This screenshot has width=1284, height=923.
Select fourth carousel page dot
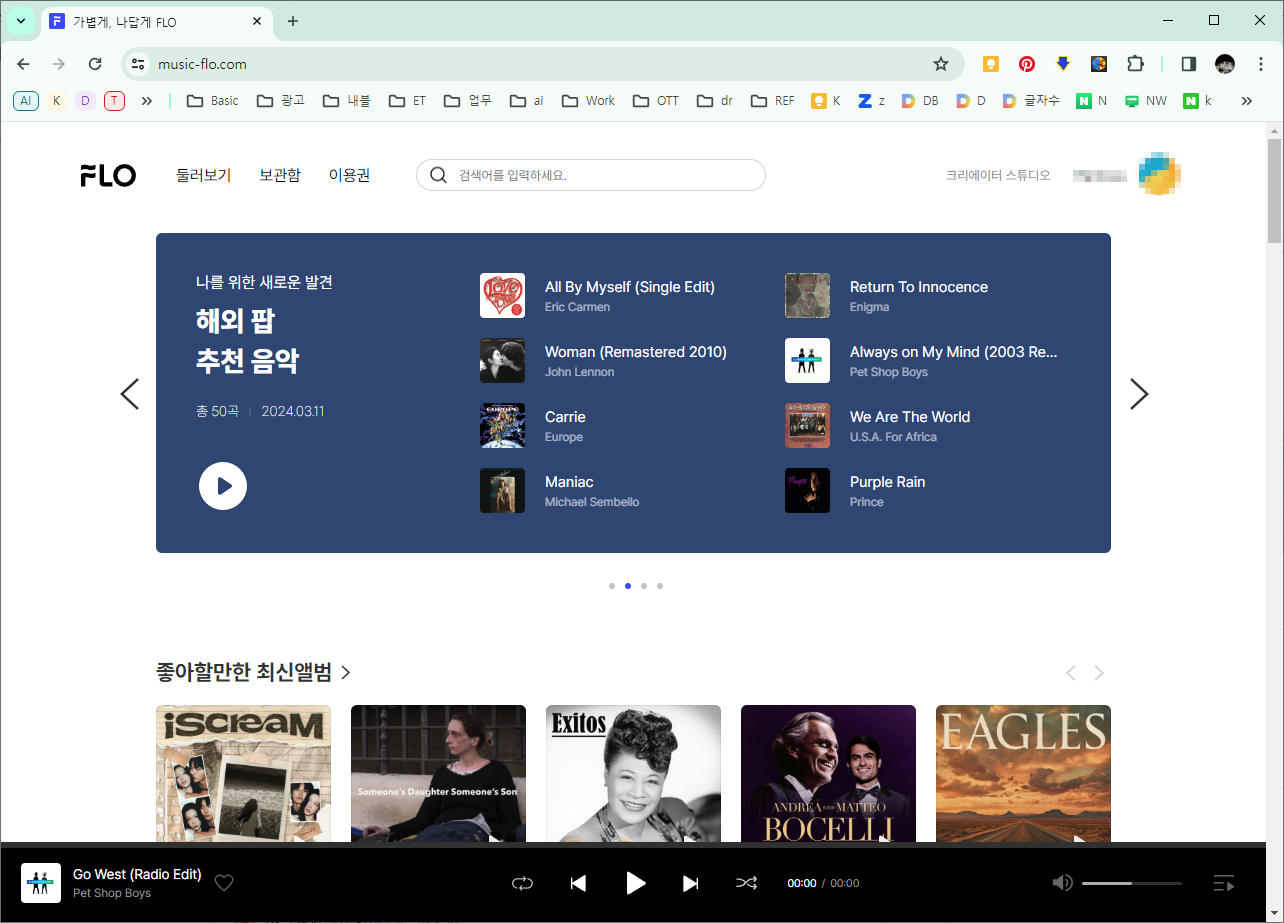click(x=660, y=586)
